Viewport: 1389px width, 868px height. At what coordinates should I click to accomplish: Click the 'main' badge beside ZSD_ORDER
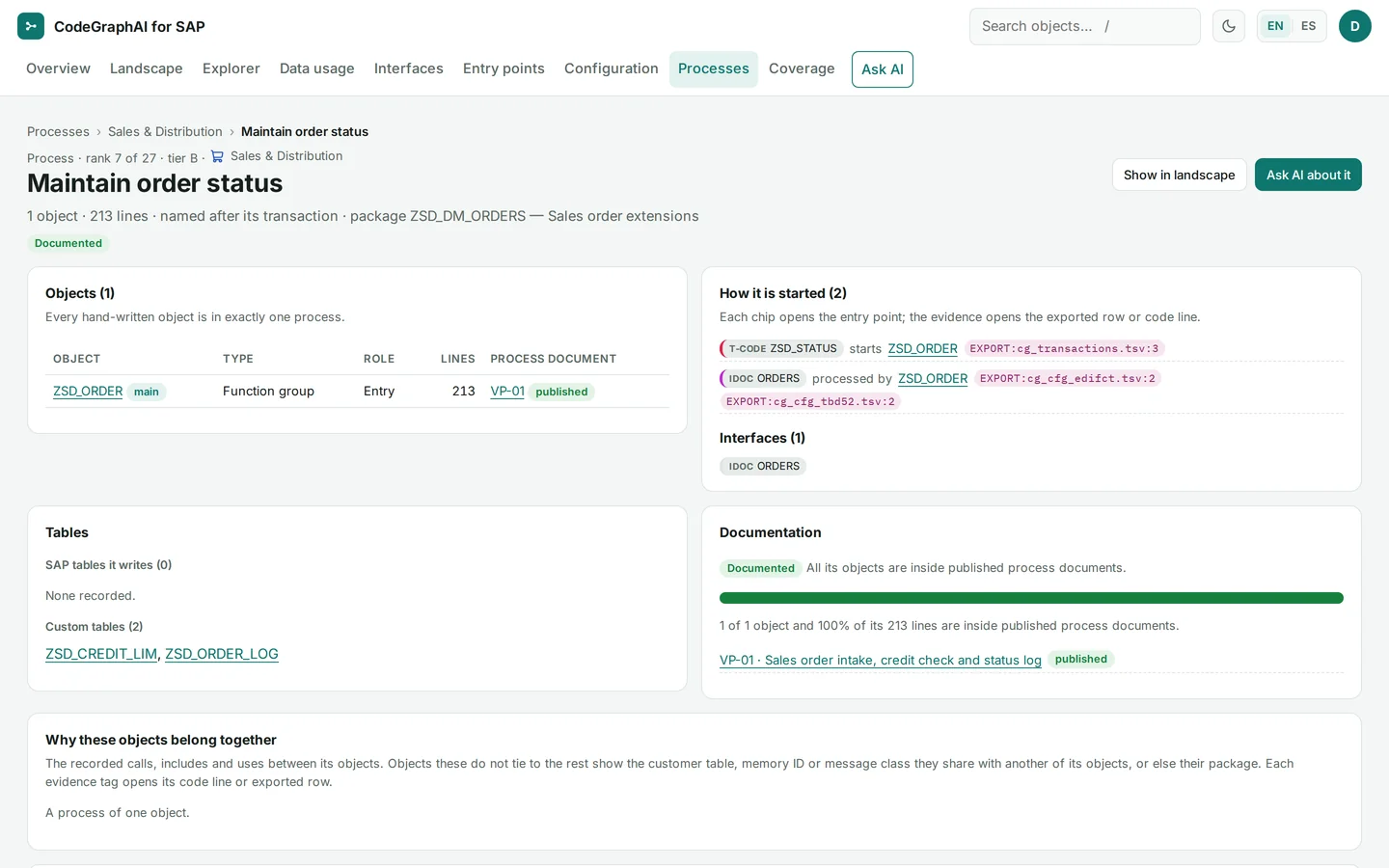[147, 392]
